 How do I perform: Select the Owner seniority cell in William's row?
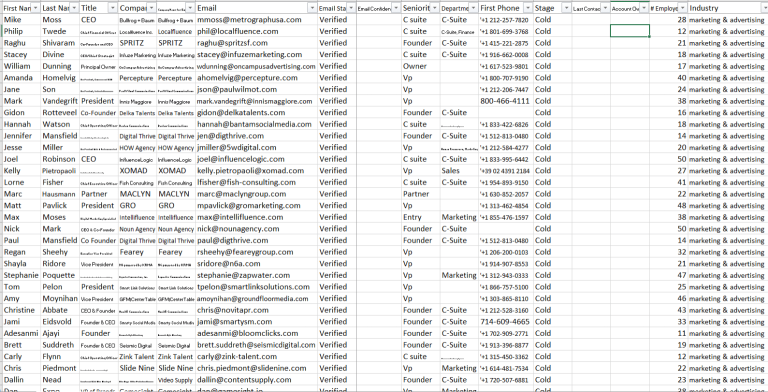coord(420,66)
